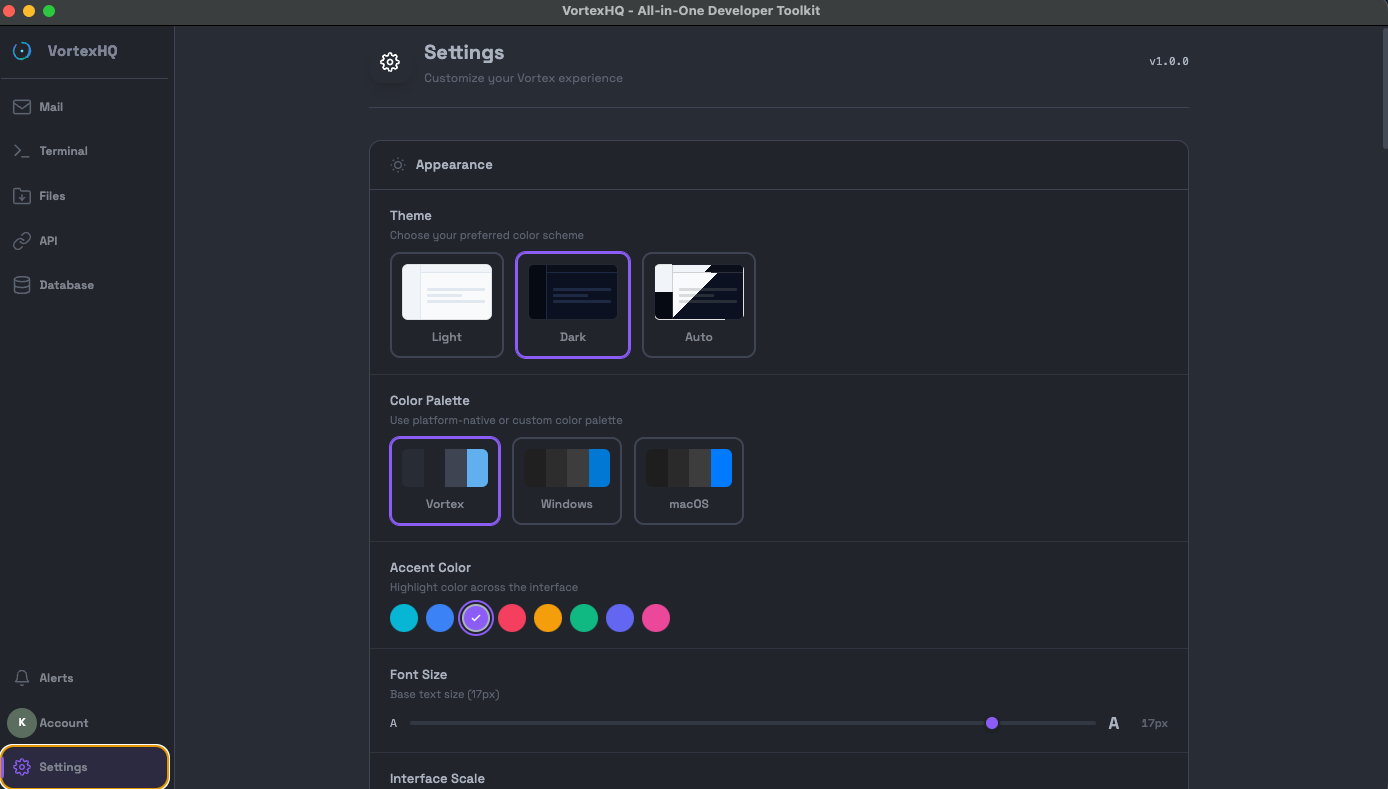The width and height of the screenshot is (1388, 789).
Task: Open the Account panel
Action: (62, 722)
